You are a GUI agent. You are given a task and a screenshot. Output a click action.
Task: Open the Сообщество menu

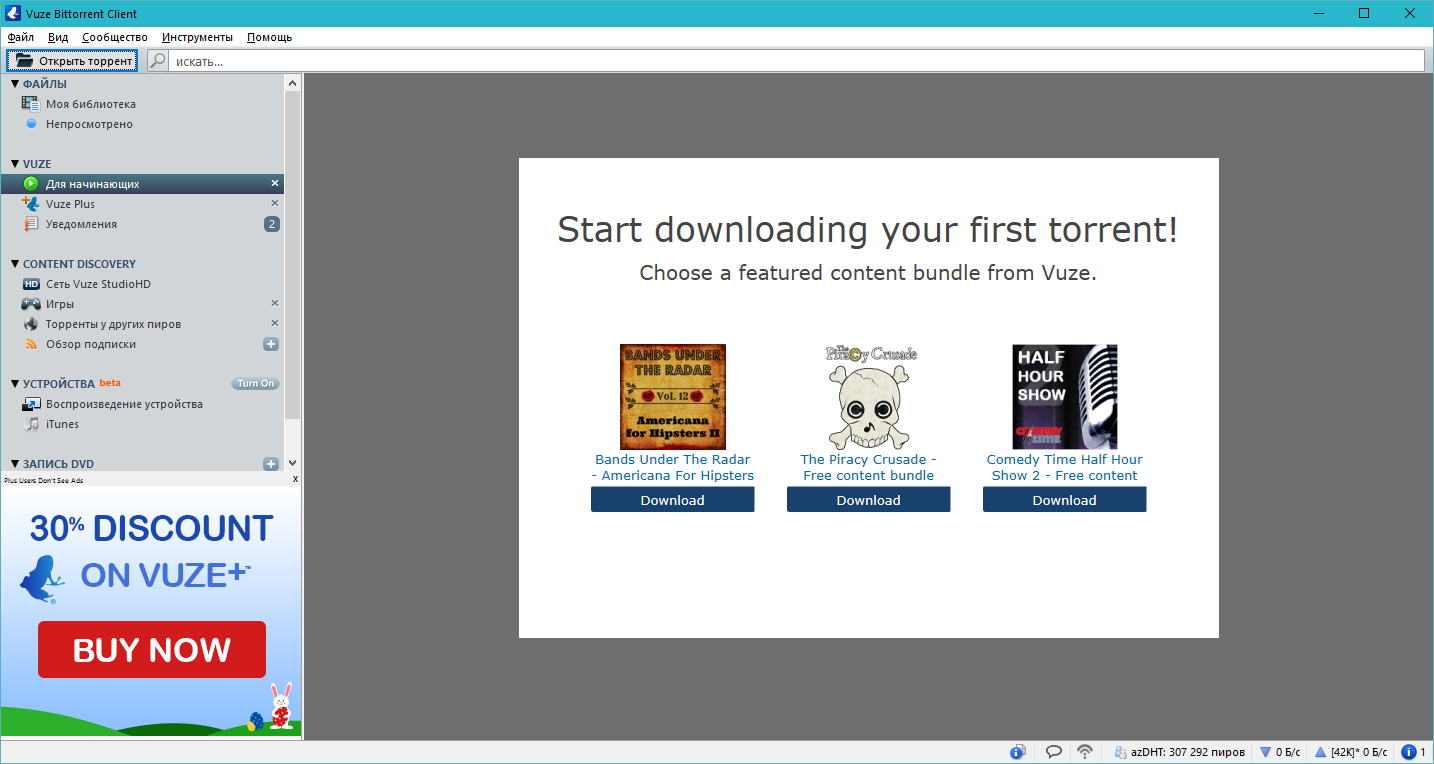[x=115, y=37]
